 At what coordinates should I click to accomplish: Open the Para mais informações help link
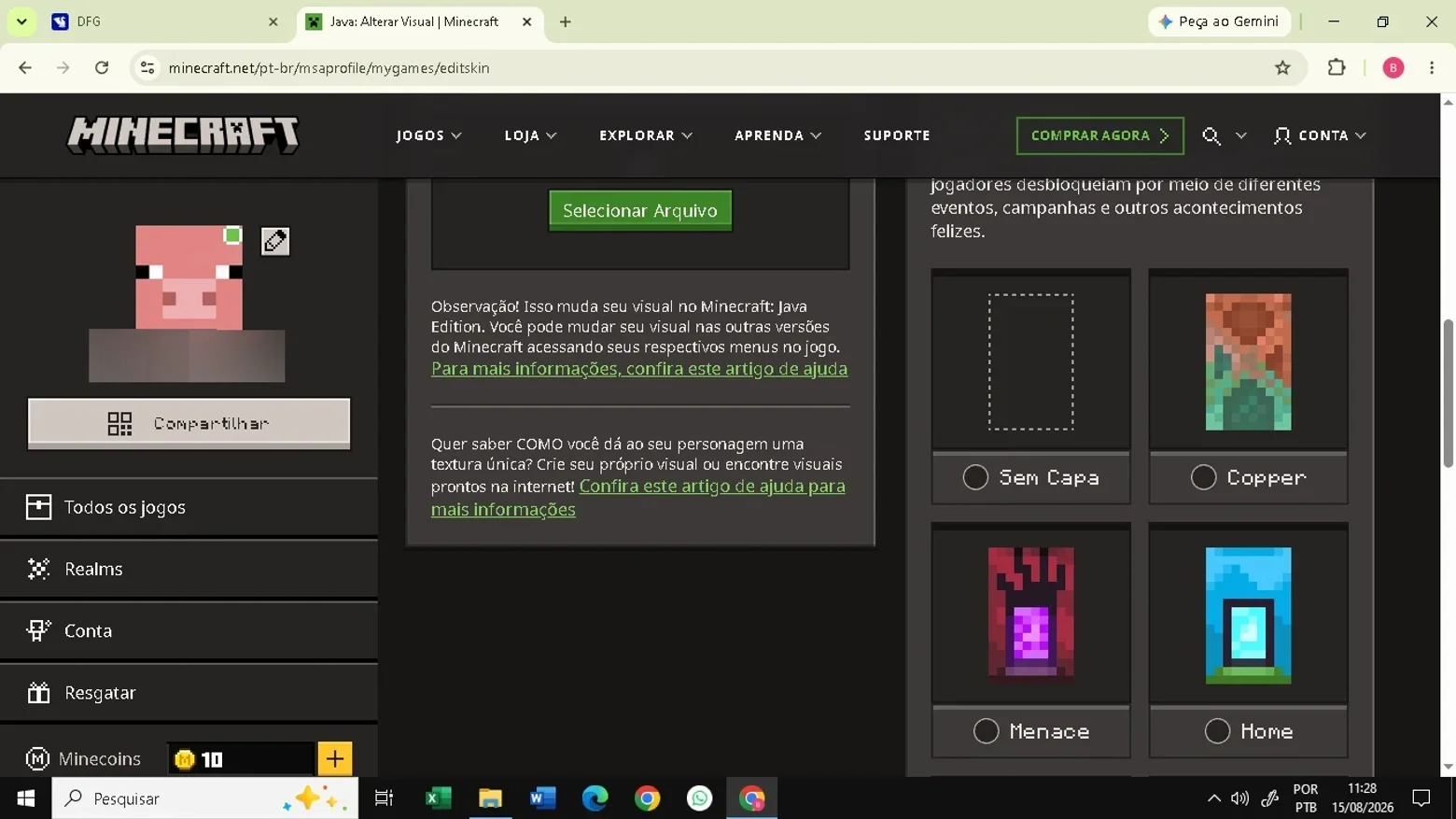[x=639, y=369]
